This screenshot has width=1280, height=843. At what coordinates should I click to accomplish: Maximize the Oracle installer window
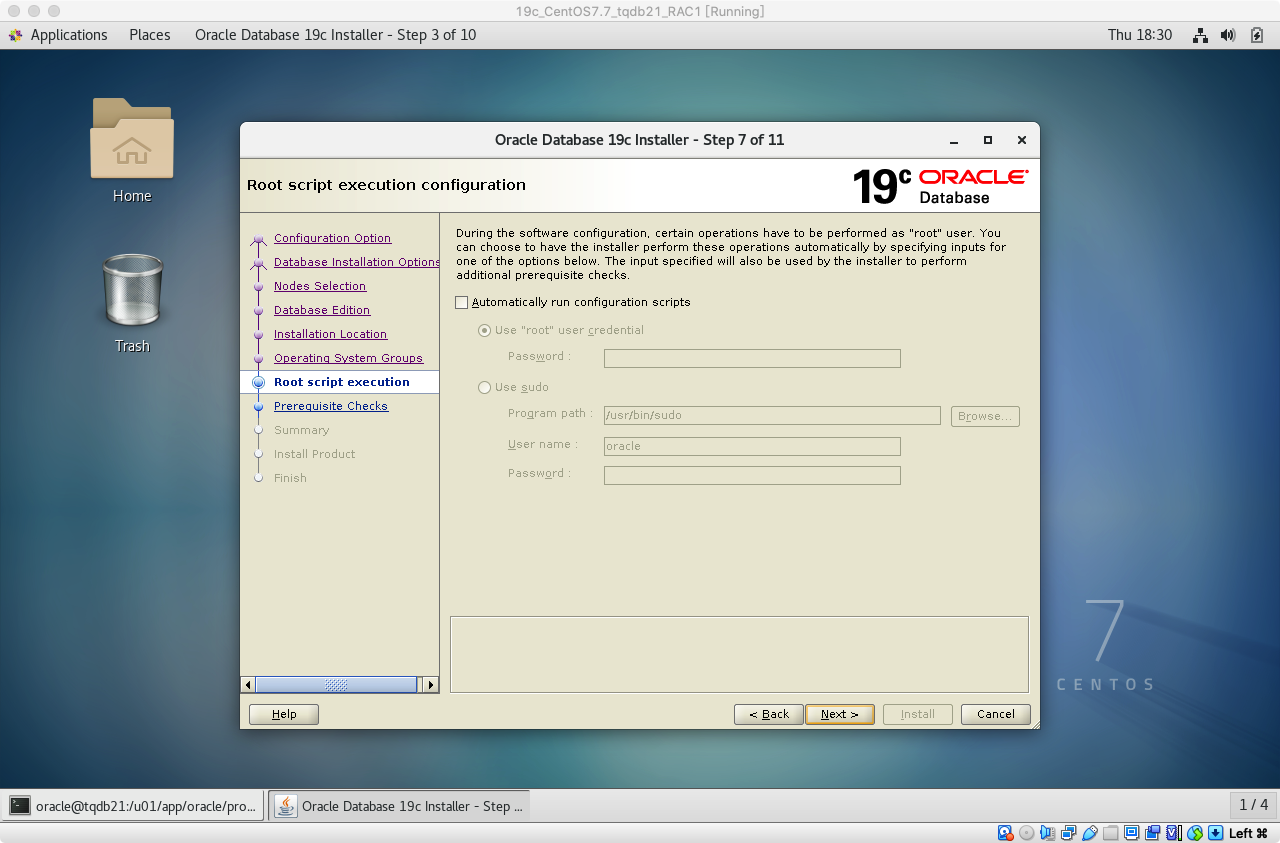click(x=988, y=140)
